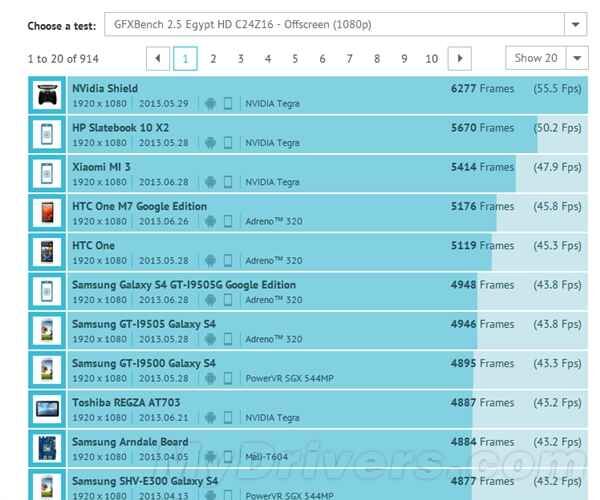Click the Android icon in NVidia Shield row
600x500 pixels.
tap(210, 104)
